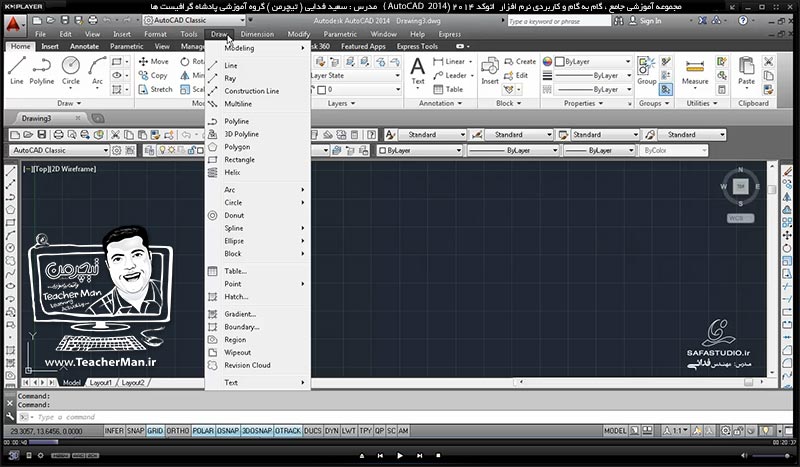This screenshot has height=467, width=800.
Task: Close the Drawing3 file tab
Action: coord(78,118)
